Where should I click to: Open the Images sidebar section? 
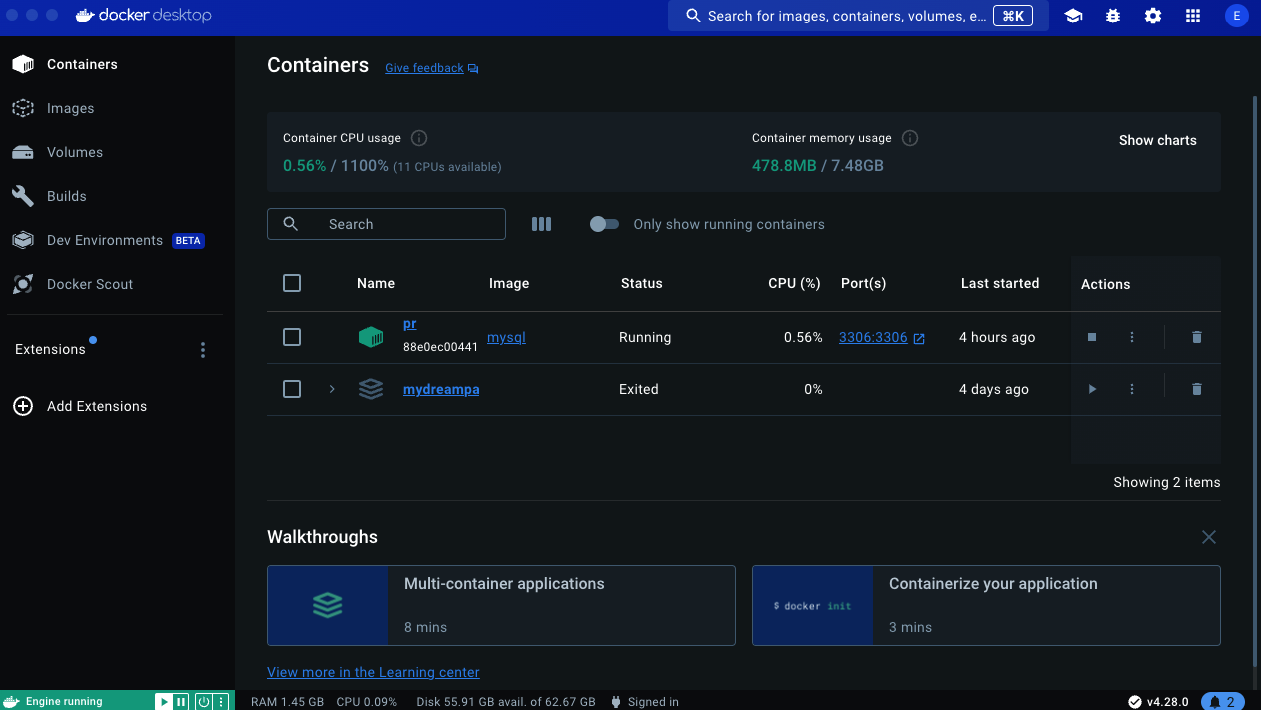tap(117, 108)
